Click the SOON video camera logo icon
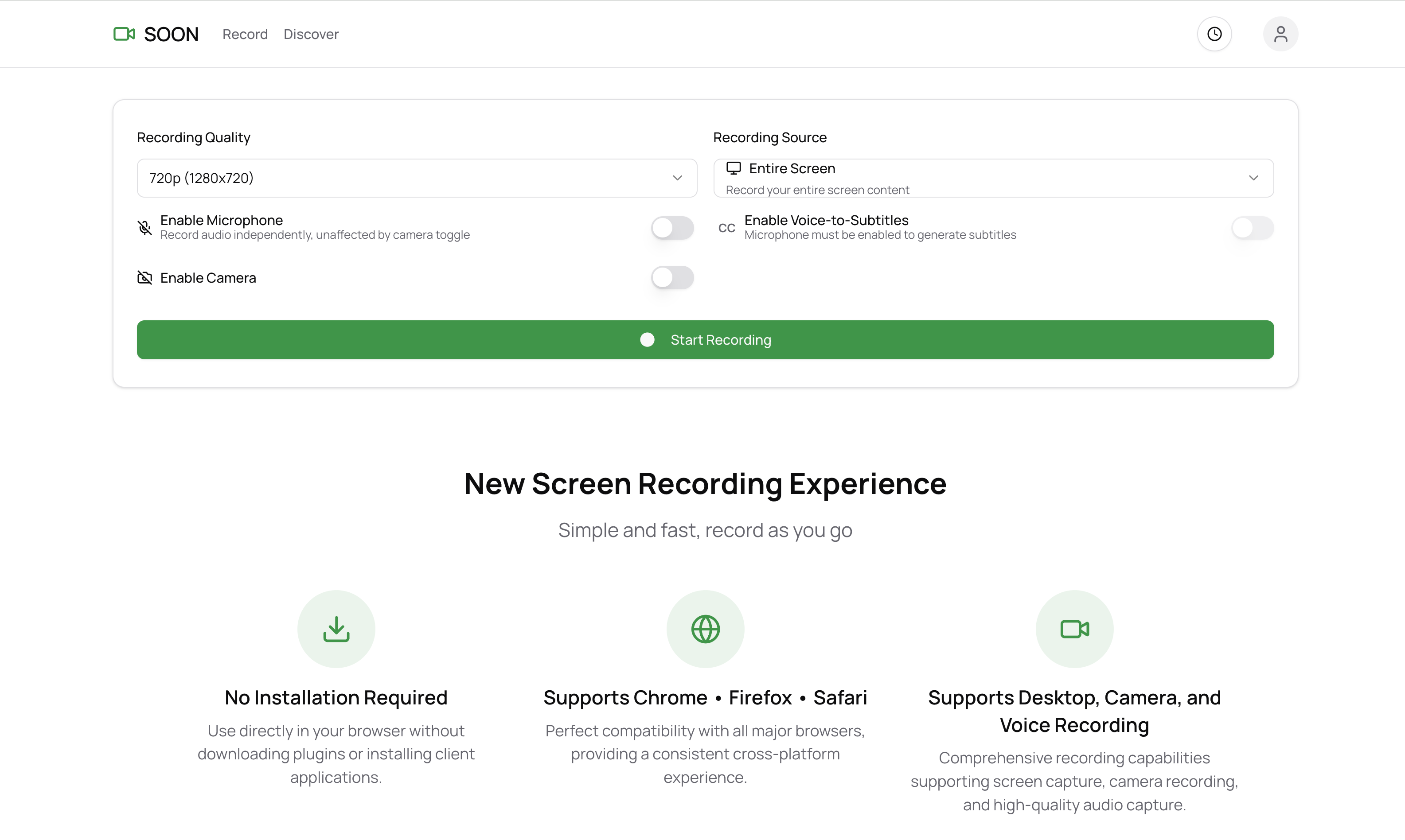Screen dimensions: 1405x840 [124, 34]
